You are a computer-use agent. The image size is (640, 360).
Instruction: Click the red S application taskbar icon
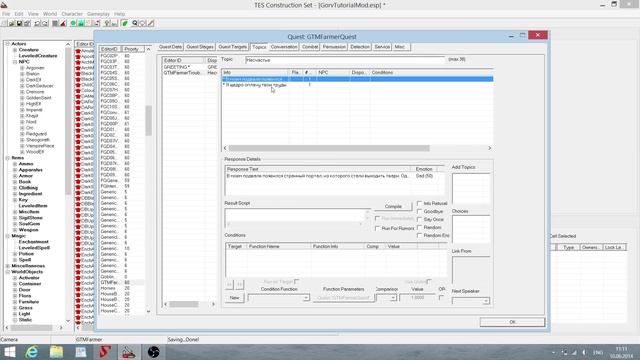point(105,352)
